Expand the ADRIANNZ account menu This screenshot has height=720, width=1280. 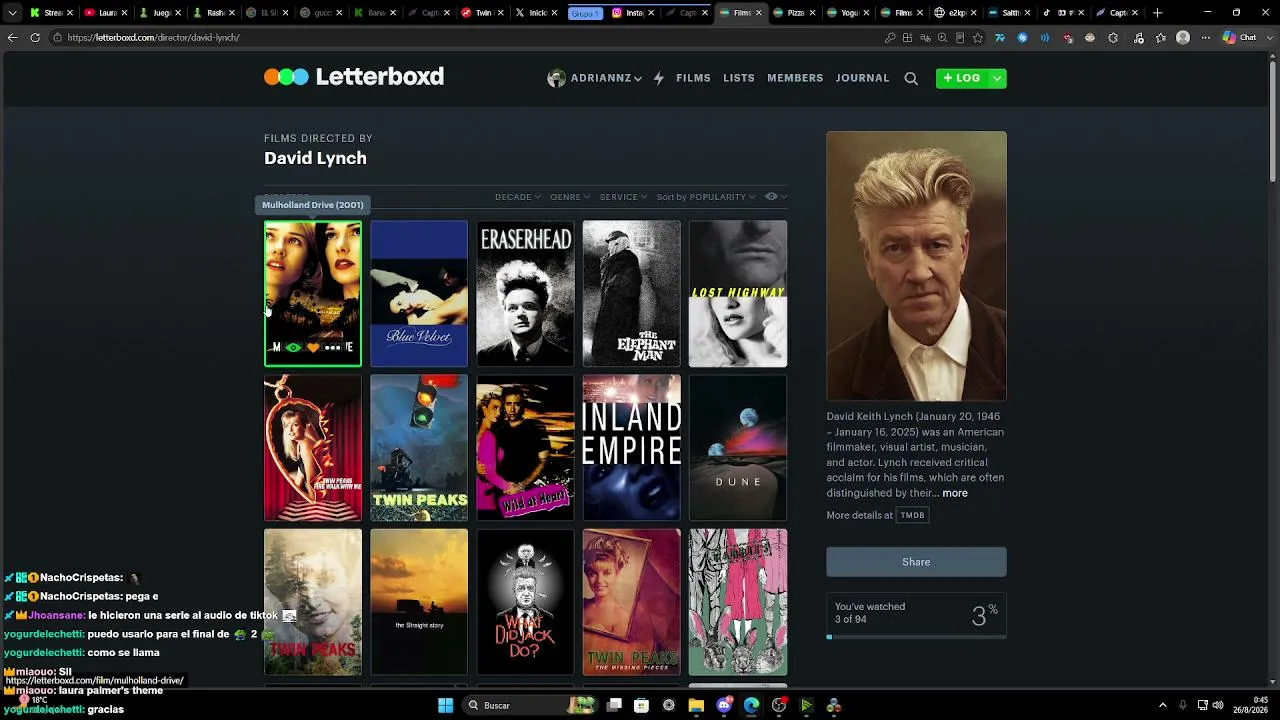(x=595, y=78)
